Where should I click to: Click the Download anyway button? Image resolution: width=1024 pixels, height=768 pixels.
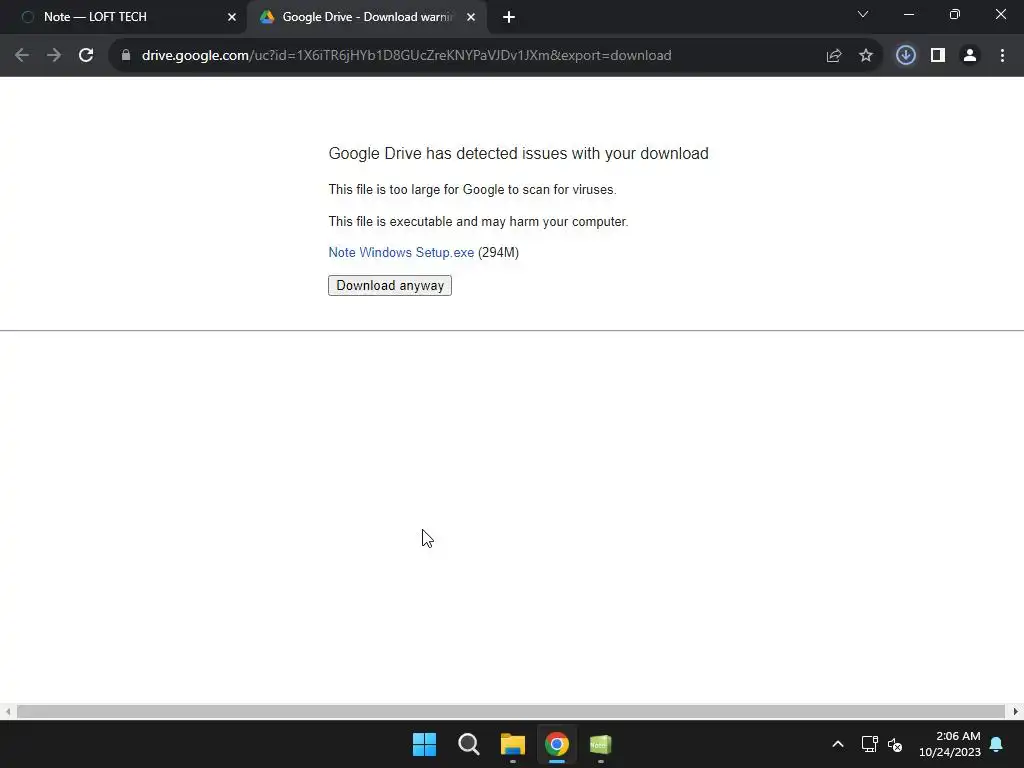coord(390,285)
